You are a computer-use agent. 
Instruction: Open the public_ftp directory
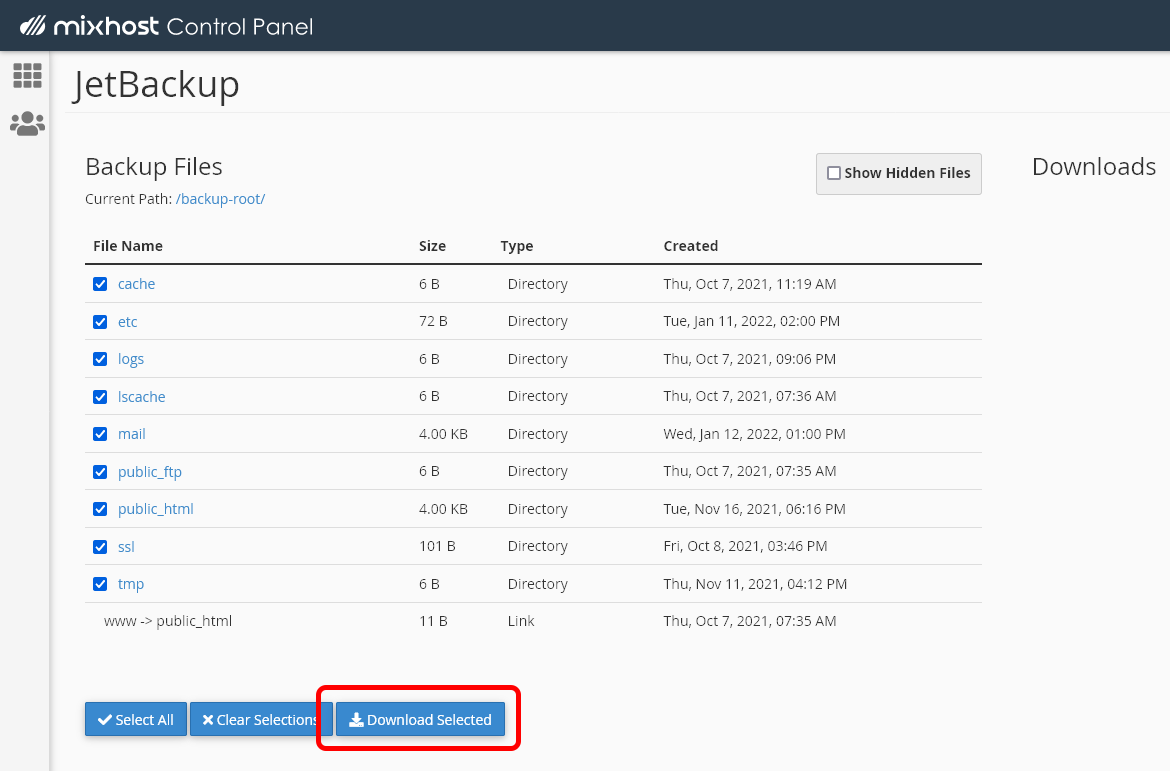click(x=150, y=472)
